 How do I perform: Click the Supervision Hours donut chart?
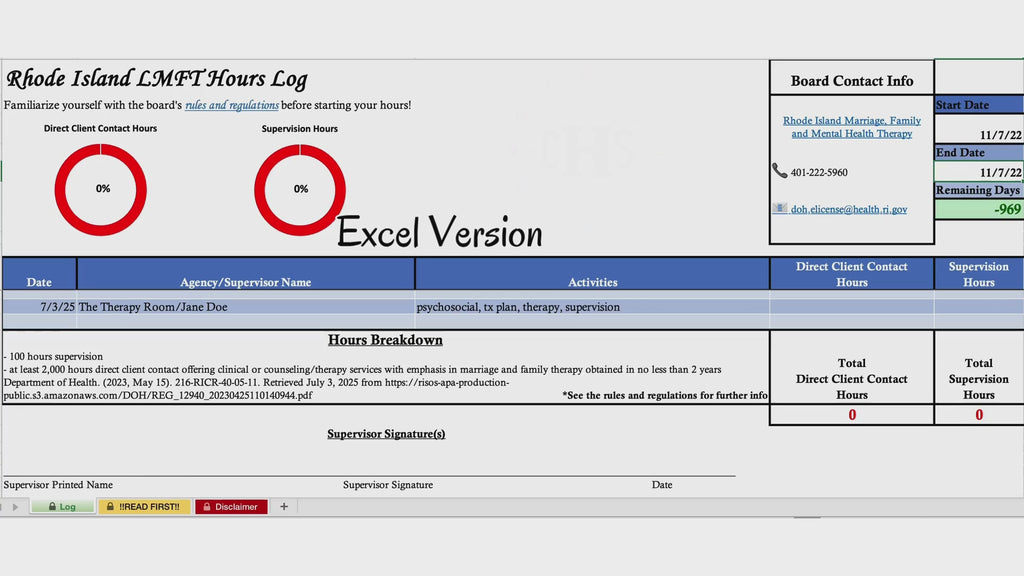(x=300, y=189)
